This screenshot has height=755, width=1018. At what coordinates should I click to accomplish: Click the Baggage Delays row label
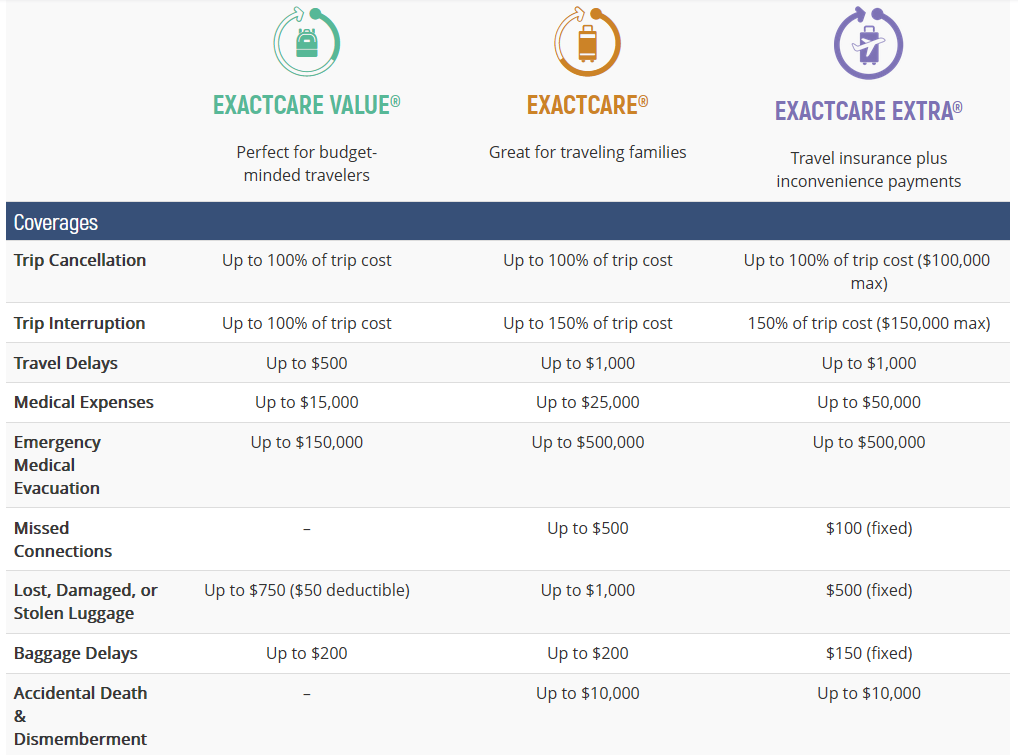click(x=75, y=653)
